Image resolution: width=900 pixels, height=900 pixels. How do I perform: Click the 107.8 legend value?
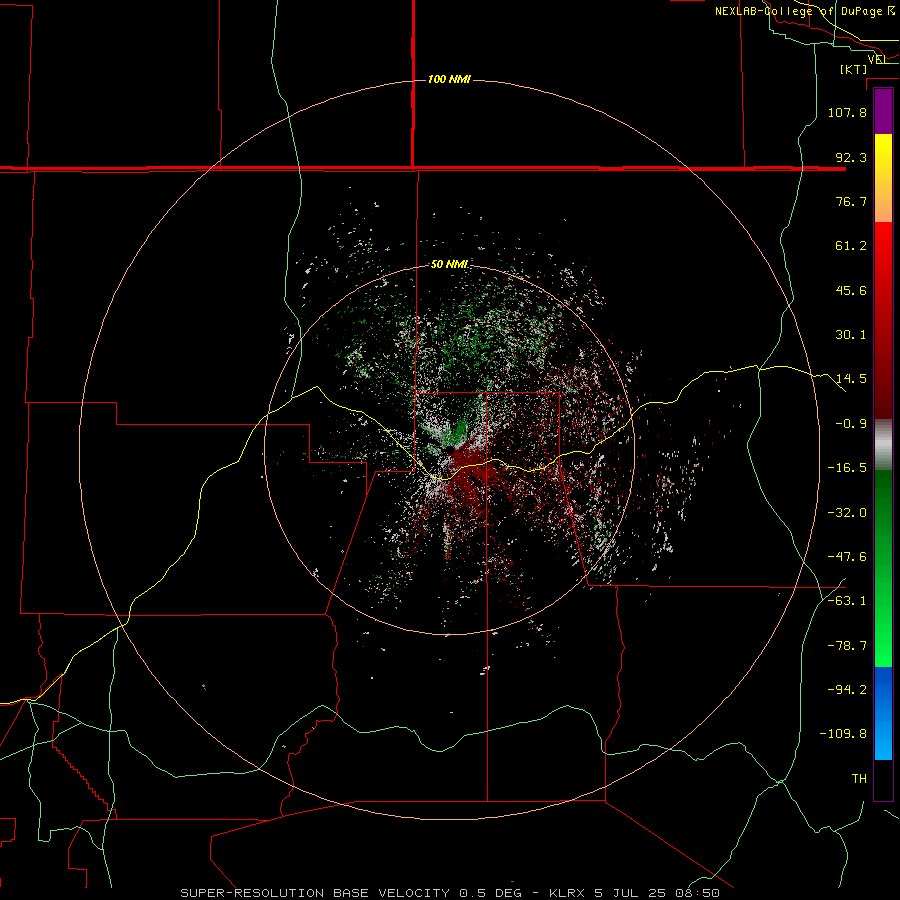coord(847,112)
